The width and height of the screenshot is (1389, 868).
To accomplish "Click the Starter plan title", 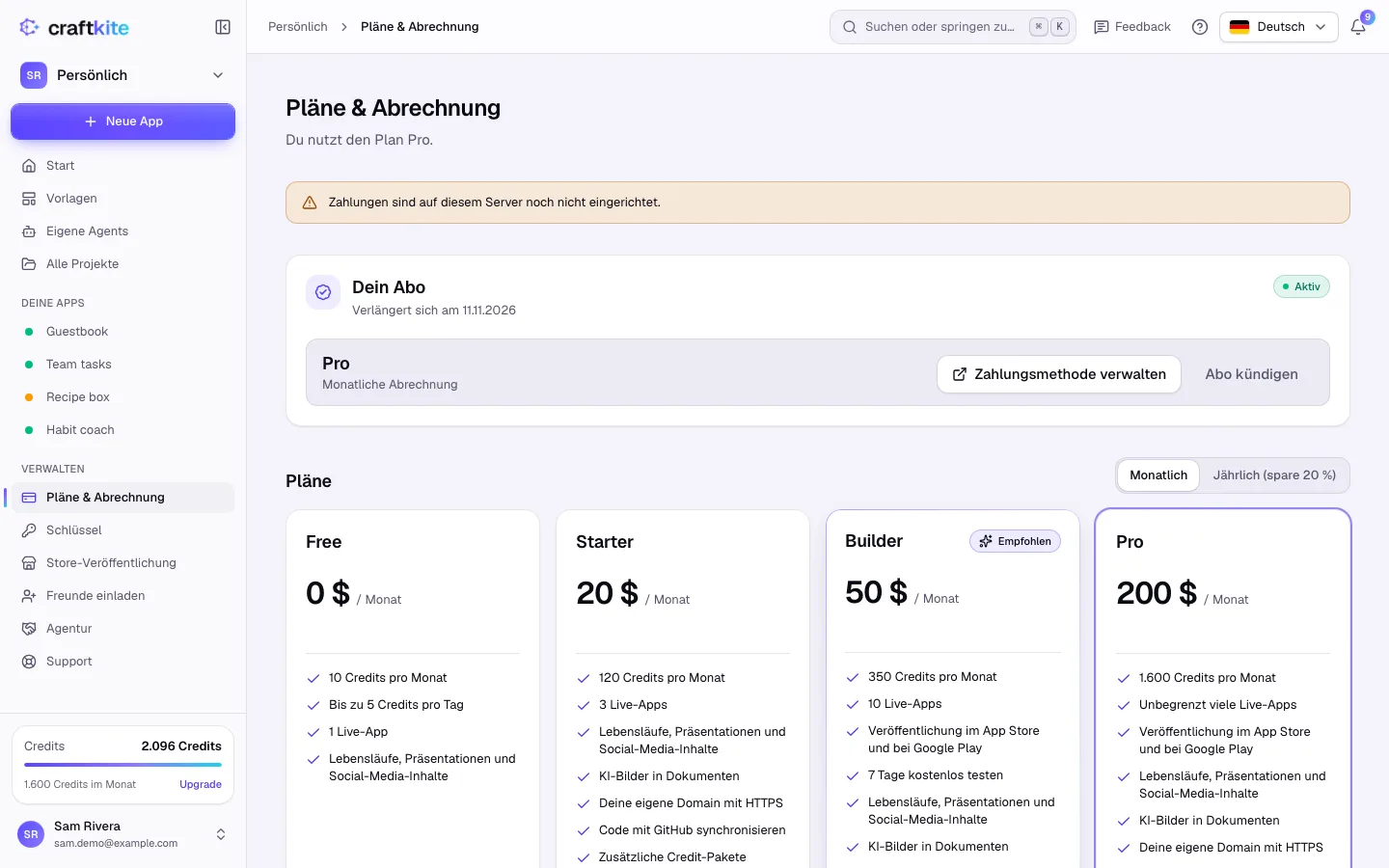I will coord(605,542).
